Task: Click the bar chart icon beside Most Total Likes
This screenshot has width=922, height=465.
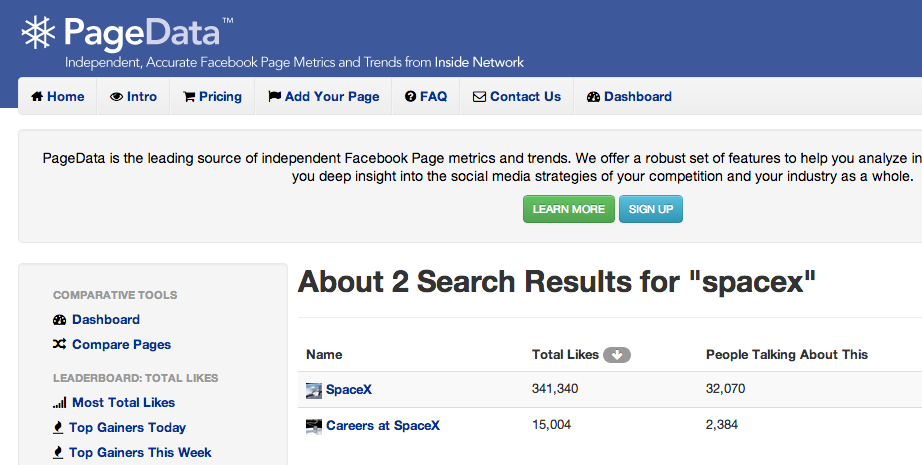Action: click(x=59, y=403)
